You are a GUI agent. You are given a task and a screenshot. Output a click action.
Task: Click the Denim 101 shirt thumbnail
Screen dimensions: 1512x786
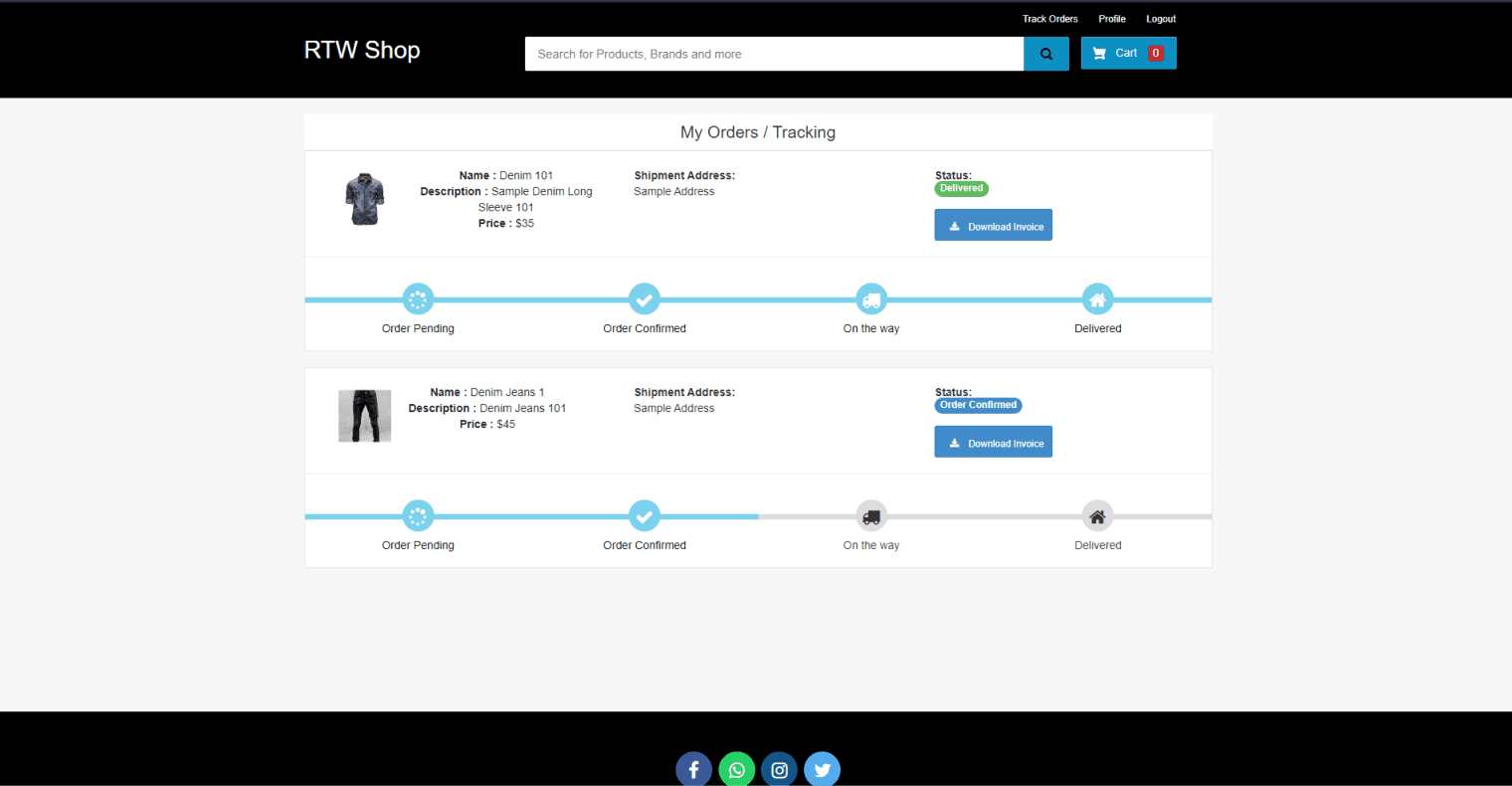coord(365,199)
